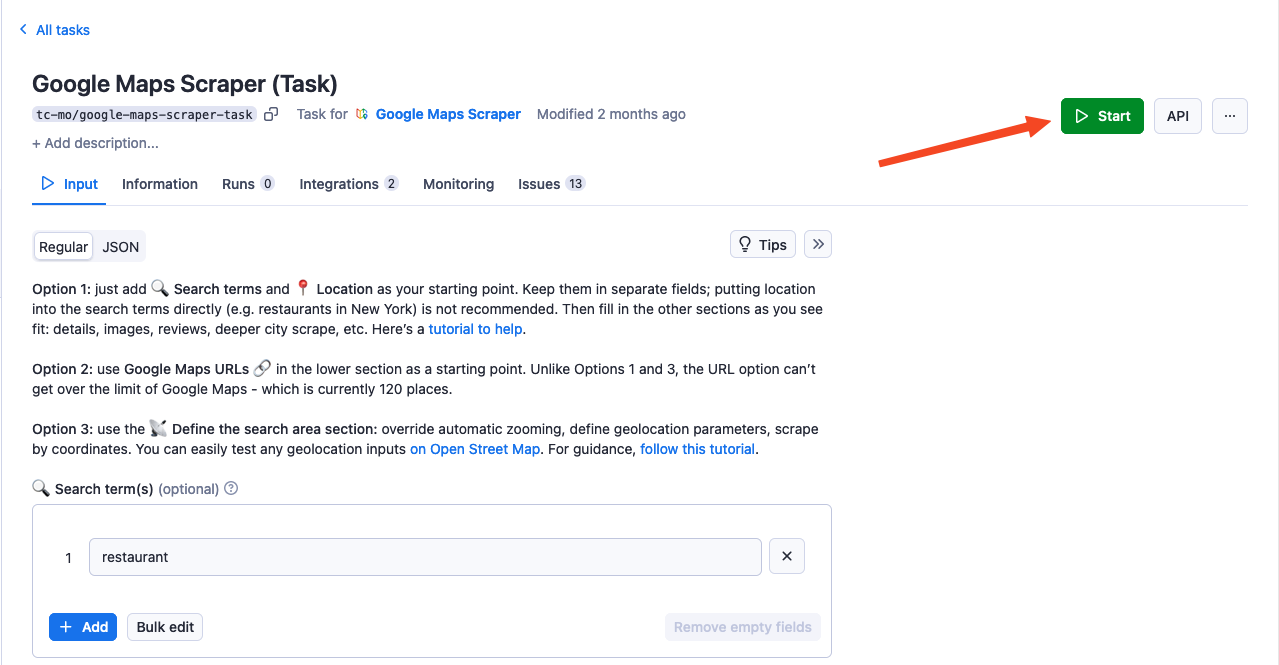Click the Bulk edit button

[164, 627]
